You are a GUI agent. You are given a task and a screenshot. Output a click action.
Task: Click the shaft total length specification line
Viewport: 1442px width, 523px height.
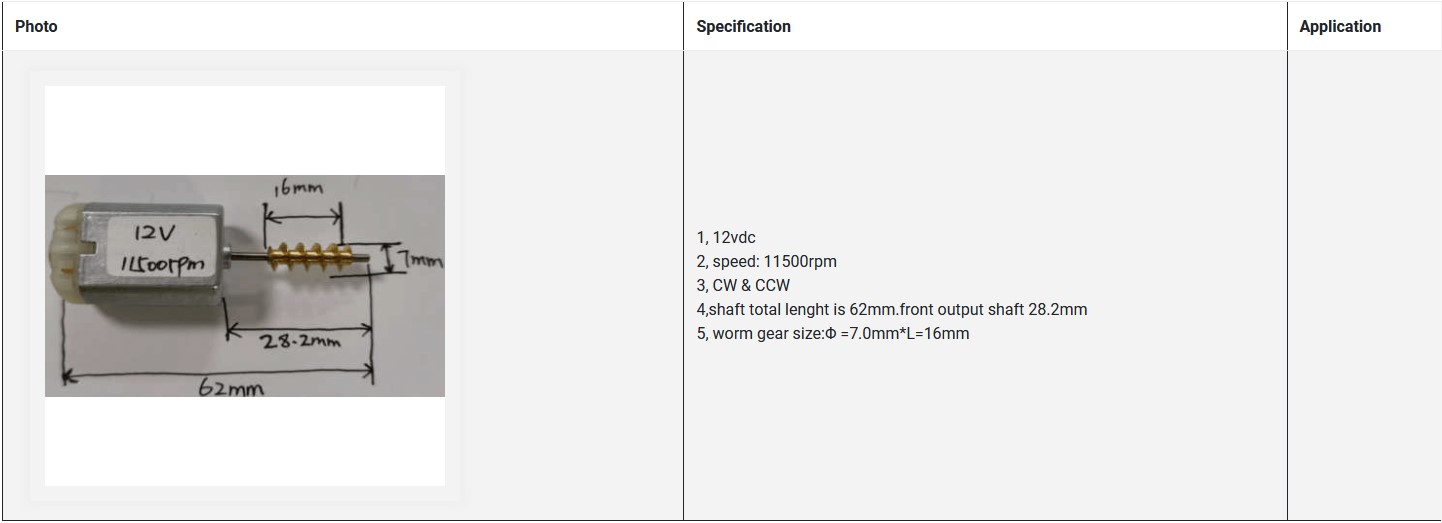pos(891,310)
